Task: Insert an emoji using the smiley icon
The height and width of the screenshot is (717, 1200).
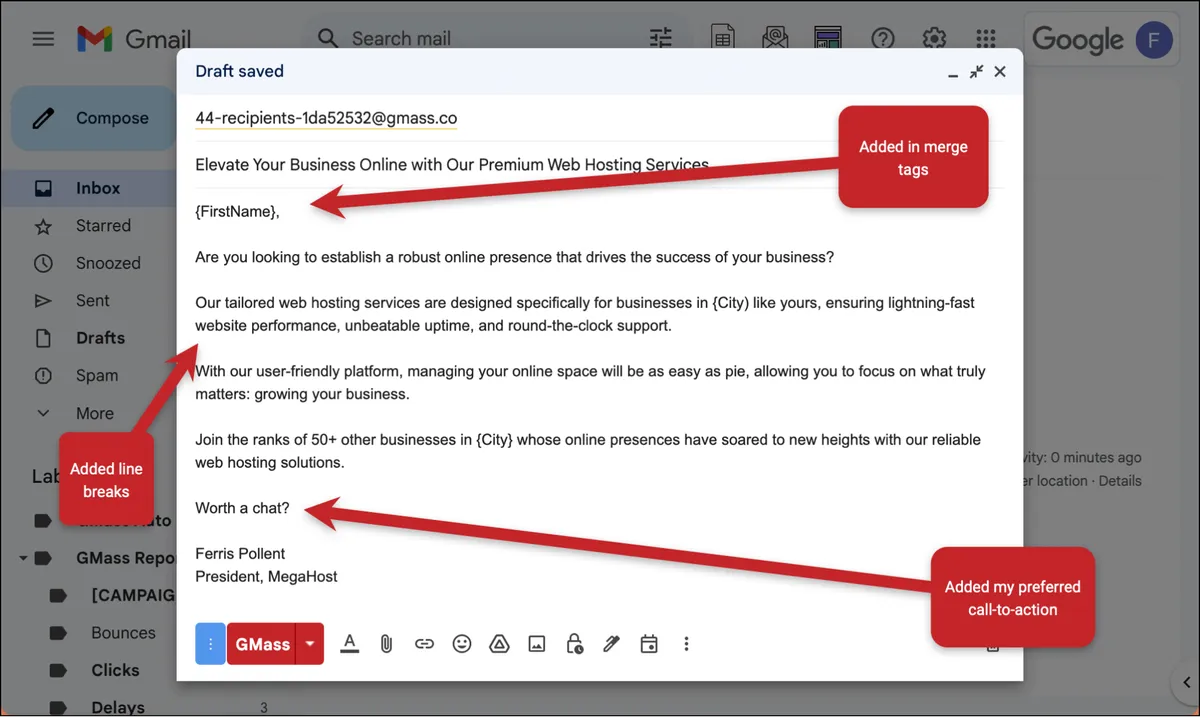Action: tap(462, 644)
